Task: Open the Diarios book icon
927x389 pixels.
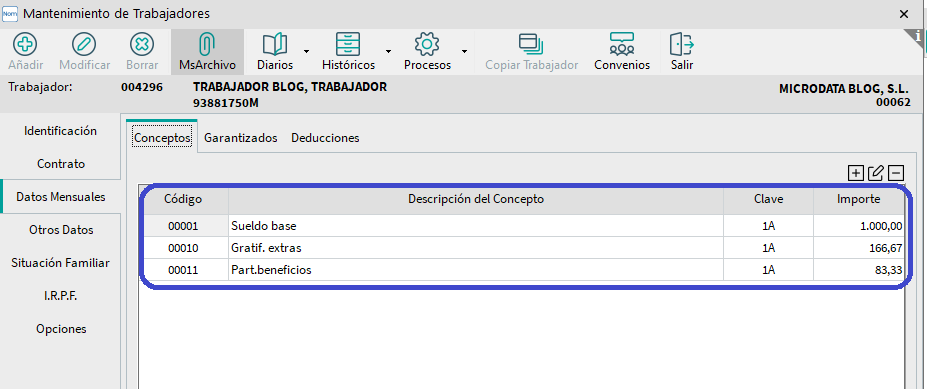Action: pyautogui.click(x=275, y=44)
